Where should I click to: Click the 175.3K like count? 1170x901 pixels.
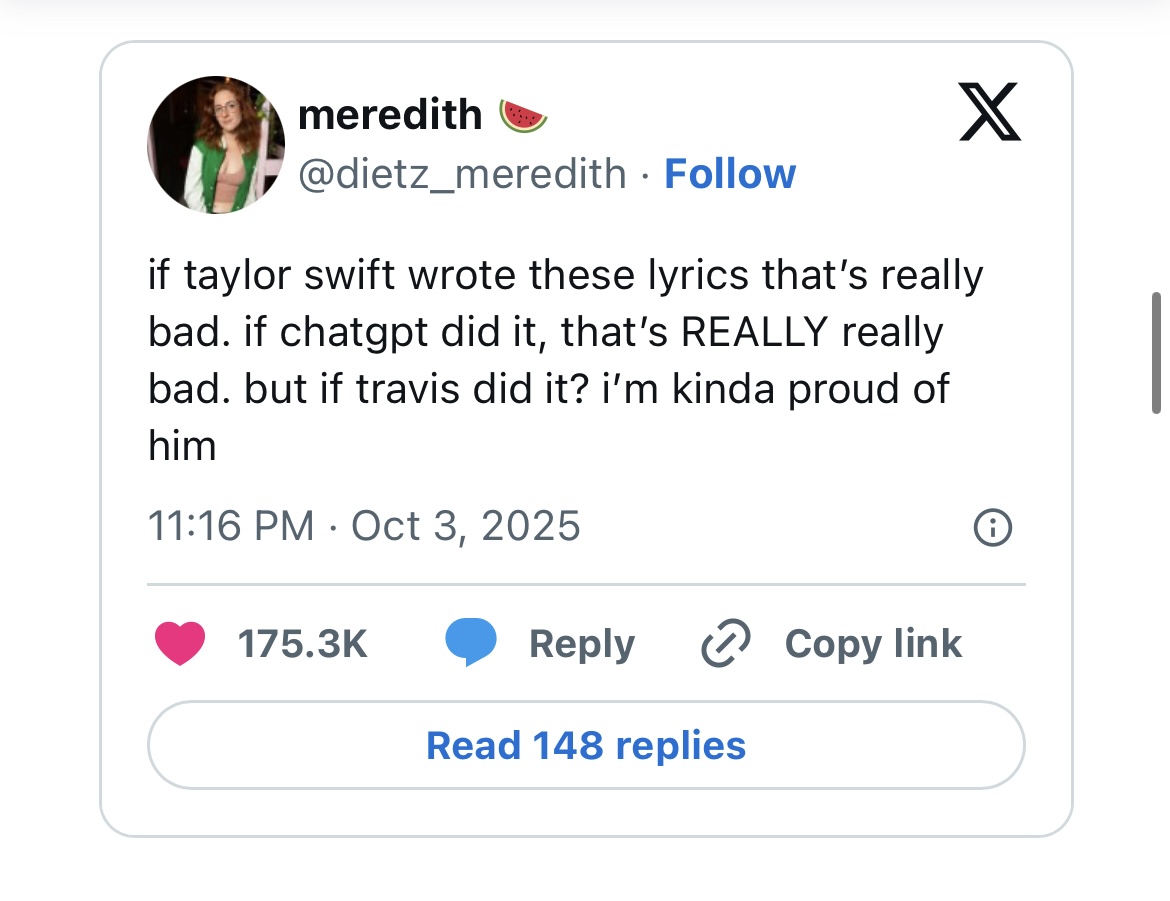click(x=303, y=643)
